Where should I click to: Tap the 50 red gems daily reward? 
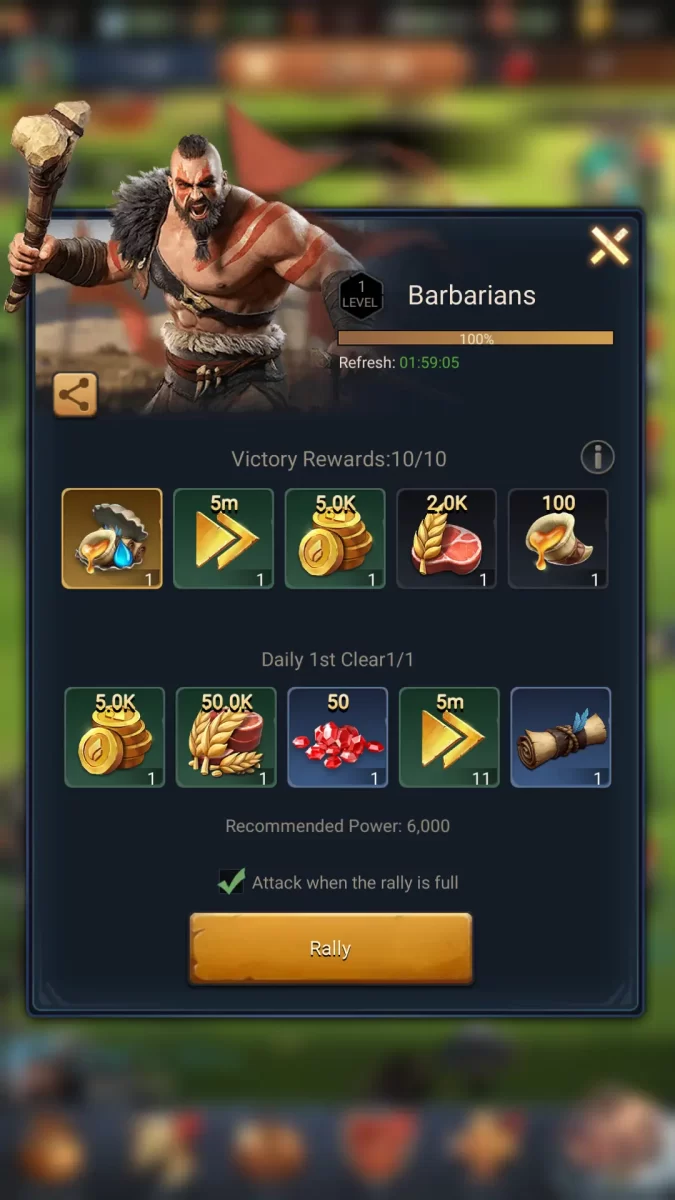(338, 737)
